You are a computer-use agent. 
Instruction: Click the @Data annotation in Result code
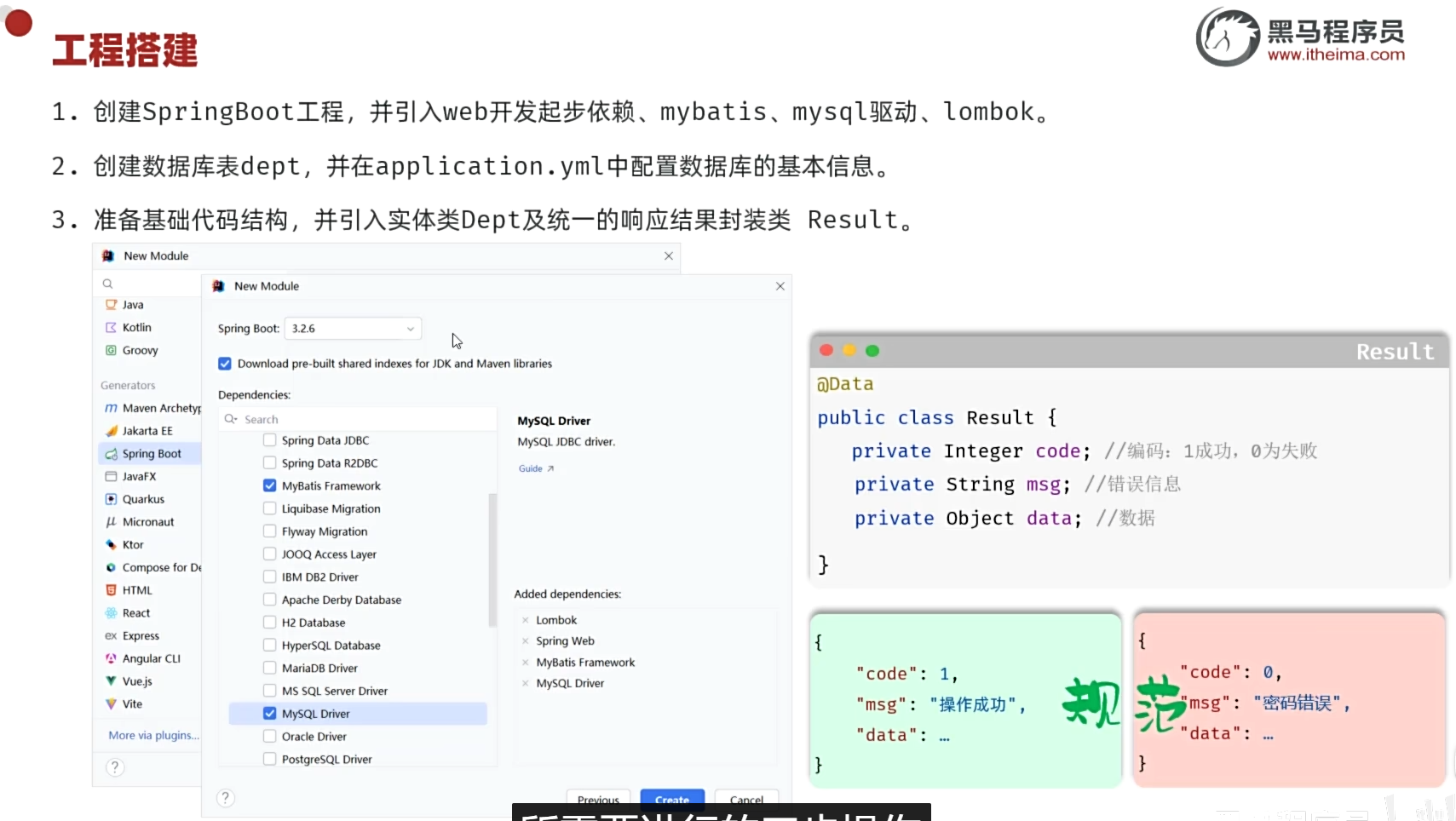pos(845,384)
